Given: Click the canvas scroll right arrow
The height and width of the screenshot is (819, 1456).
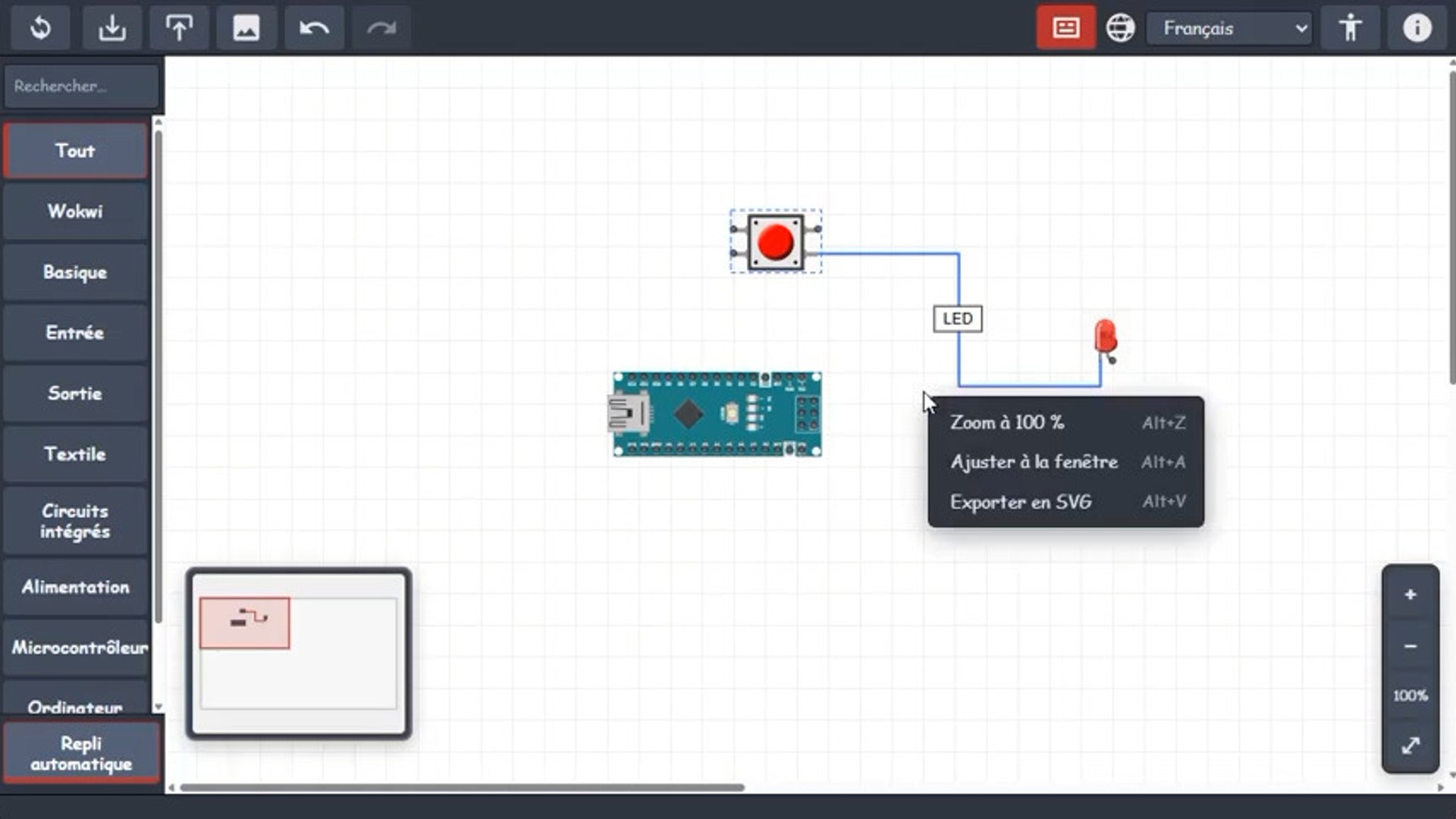Looking at the screenshot, I should [x=1440, y=787].
